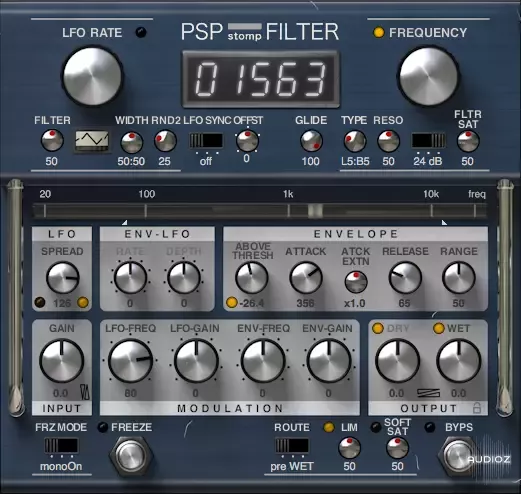The image size is (521, 494).
Task: Click the FLTR SAT mini knob
Action: coord(468,141)
